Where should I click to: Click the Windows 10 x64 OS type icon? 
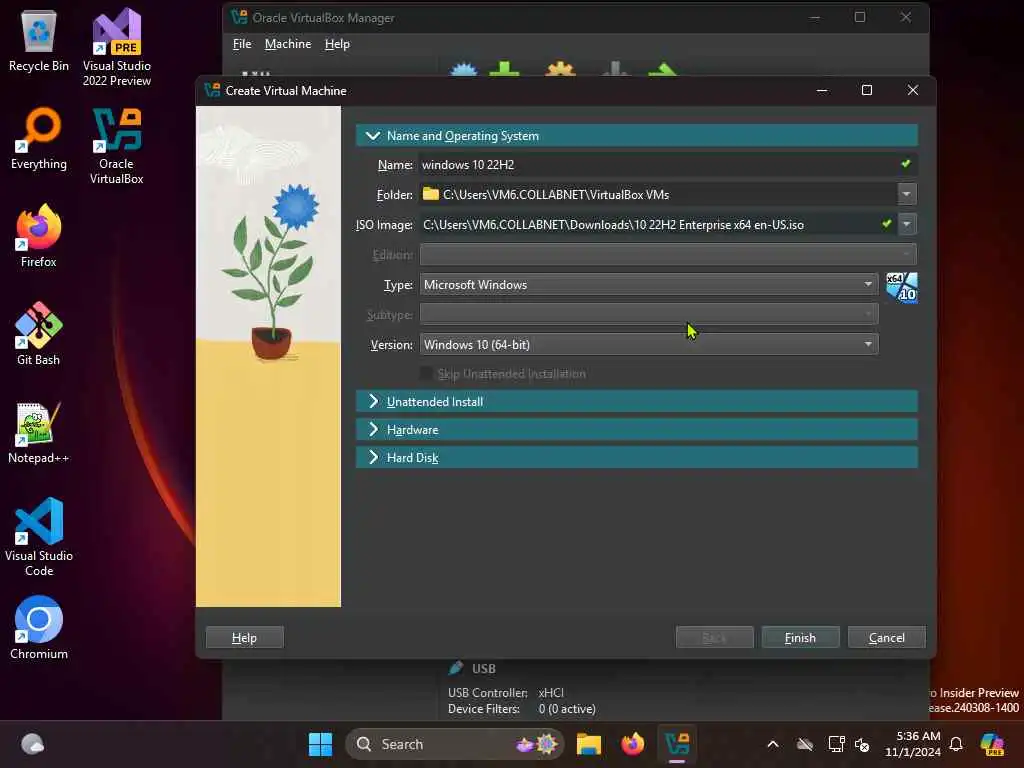point(901,287)
